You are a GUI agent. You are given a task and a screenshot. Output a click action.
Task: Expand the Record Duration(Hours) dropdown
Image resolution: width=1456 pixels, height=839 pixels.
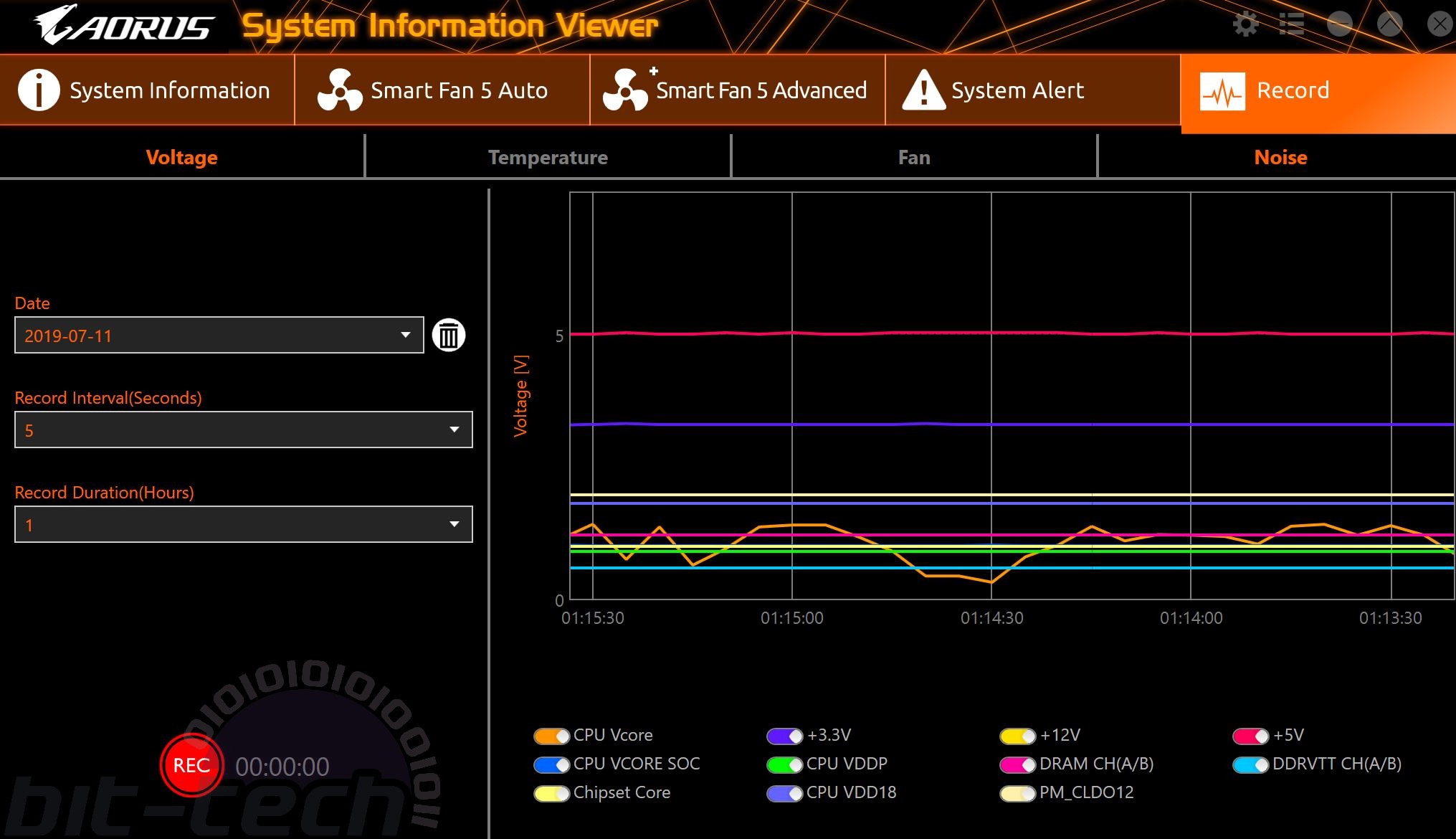244,524
